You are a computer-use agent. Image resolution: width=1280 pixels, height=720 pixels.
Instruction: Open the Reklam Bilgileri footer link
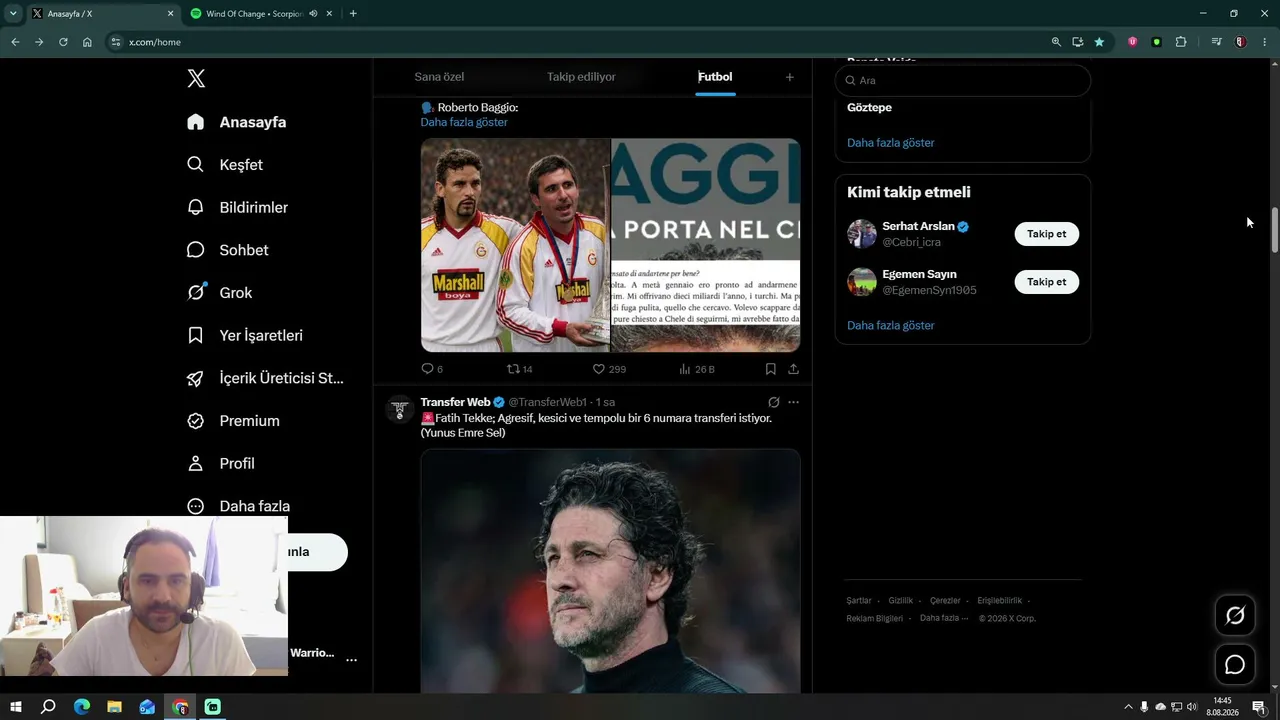tap(874, 619)
